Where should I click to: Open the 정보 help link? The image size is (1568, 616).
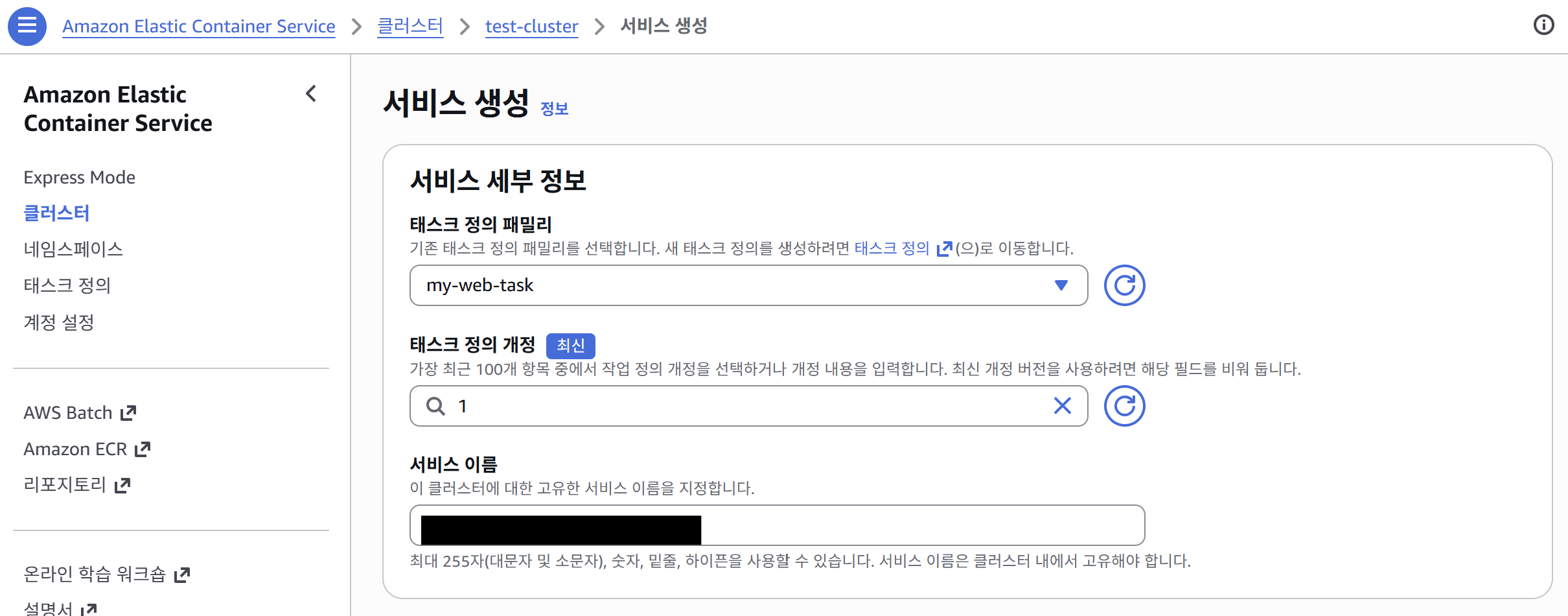point(555,108)
